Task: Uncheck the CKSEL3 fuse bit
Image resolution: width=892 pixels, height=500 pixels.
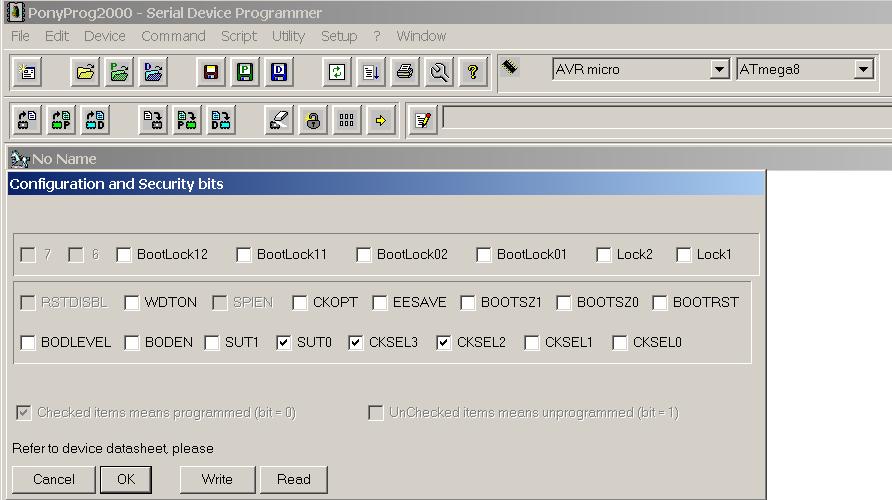Action: pos(356,343)
